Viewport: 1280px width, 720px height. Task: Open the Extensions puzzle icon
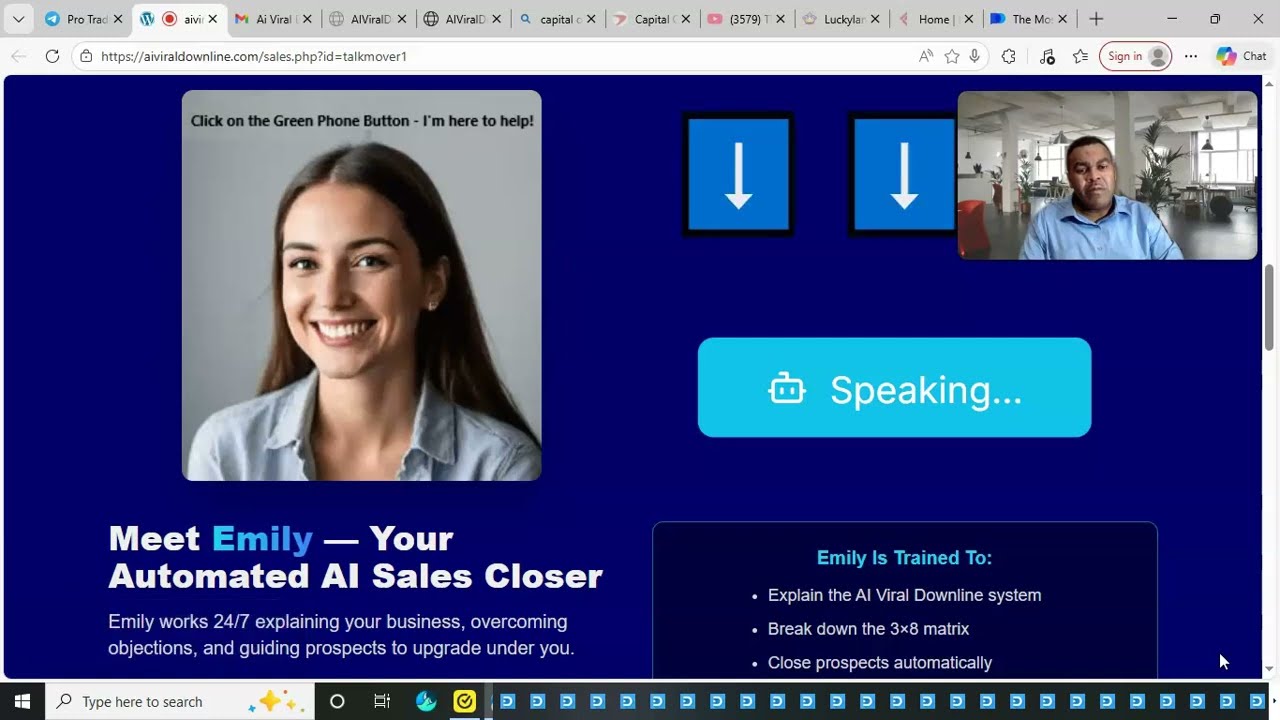pos(1008,56)
